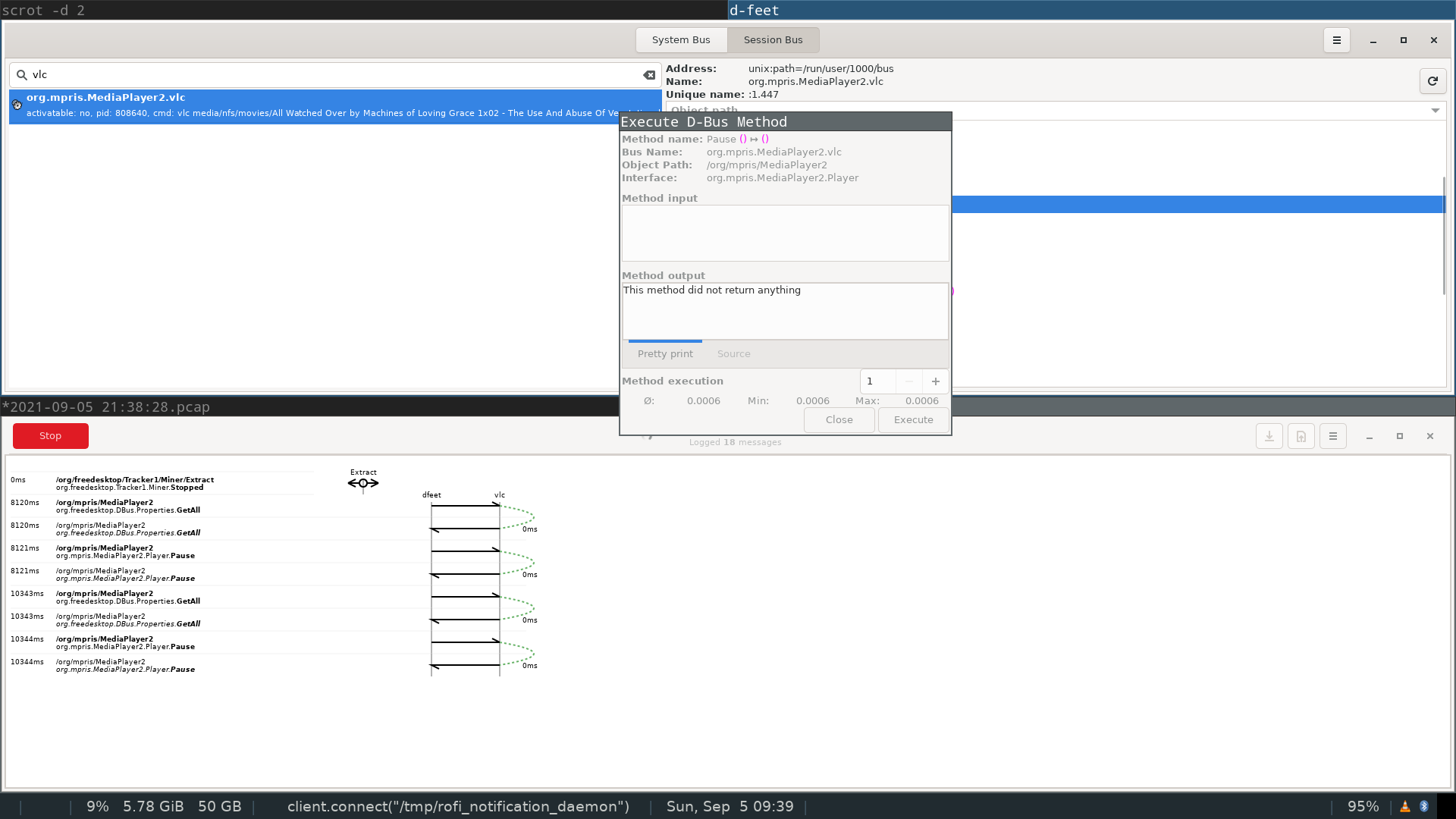Click the VLC cone tray icon
Image resolution: width=1456 pixels, height=819 pixels.
pyautogui.click(x=1405, y=806)
